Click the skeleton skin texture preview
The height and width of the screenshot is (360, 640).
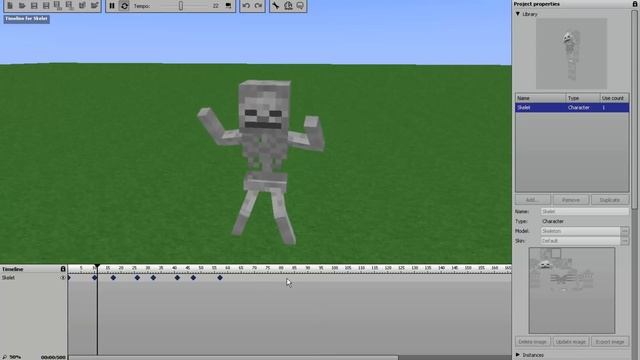pyautogui.click(x=572, y=291)
